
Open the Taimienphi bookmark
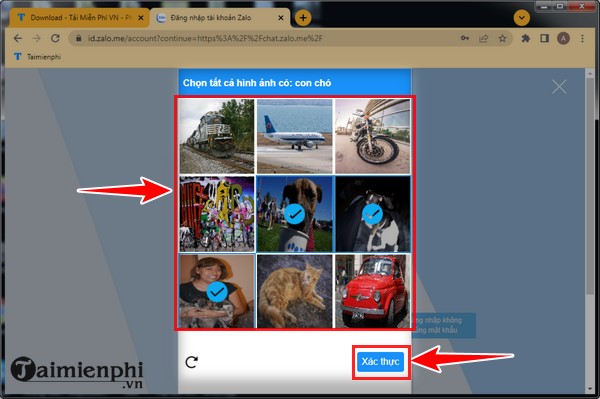click(38, 57)
